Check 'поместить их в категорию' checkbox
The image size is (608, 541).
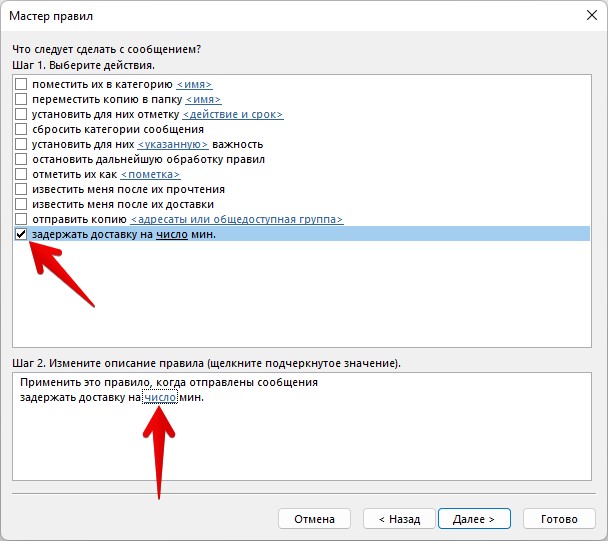tap(21, 84)
